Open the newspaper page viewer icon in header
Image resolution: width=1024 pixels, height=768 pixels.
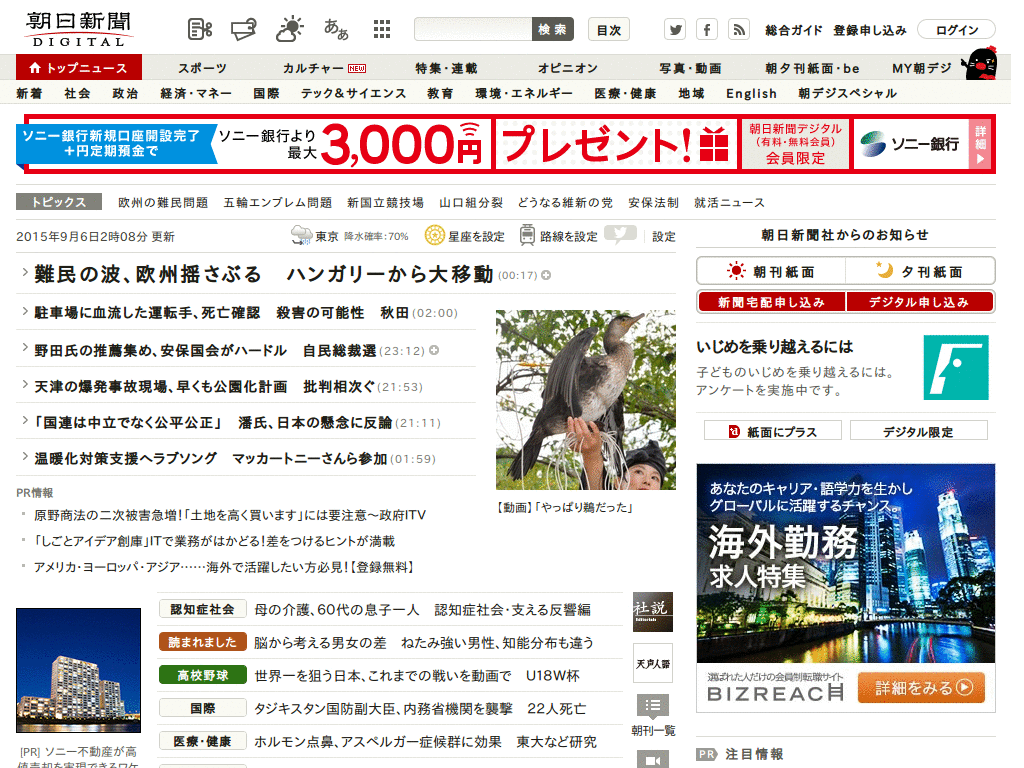point(200,29)
